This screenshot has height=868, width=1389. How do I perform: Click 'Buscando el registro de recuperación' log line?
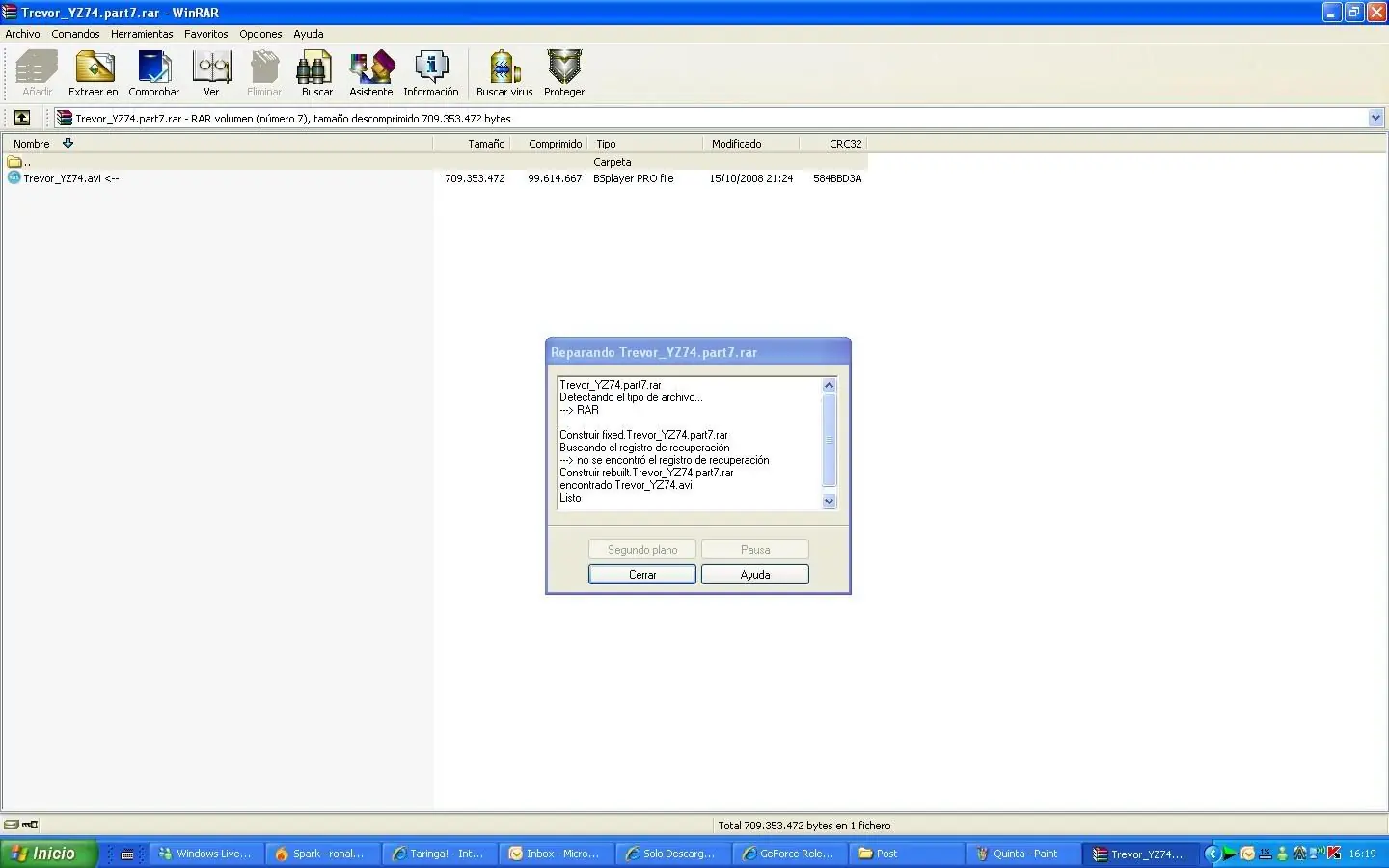click(644, 448)
